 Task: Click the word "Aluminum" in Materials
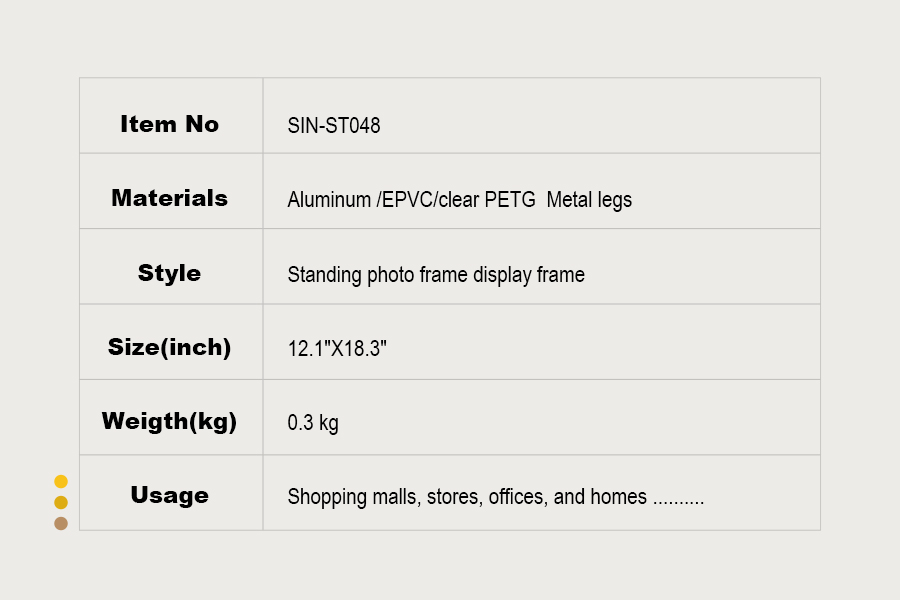[329, 200]
